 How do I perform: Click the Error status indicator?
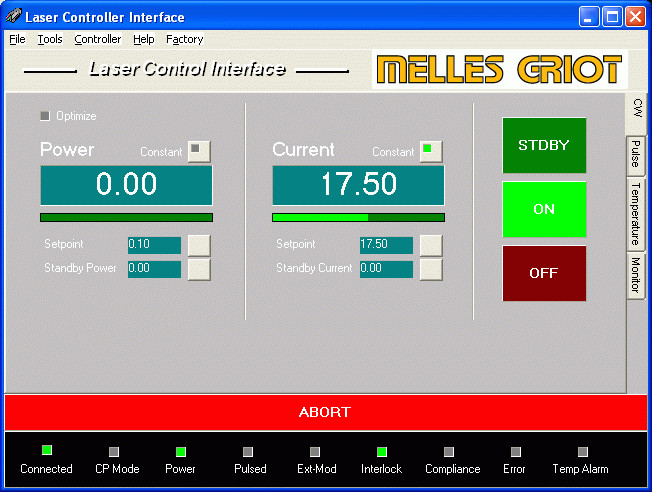pyautogui.click(x=516, y=452)
